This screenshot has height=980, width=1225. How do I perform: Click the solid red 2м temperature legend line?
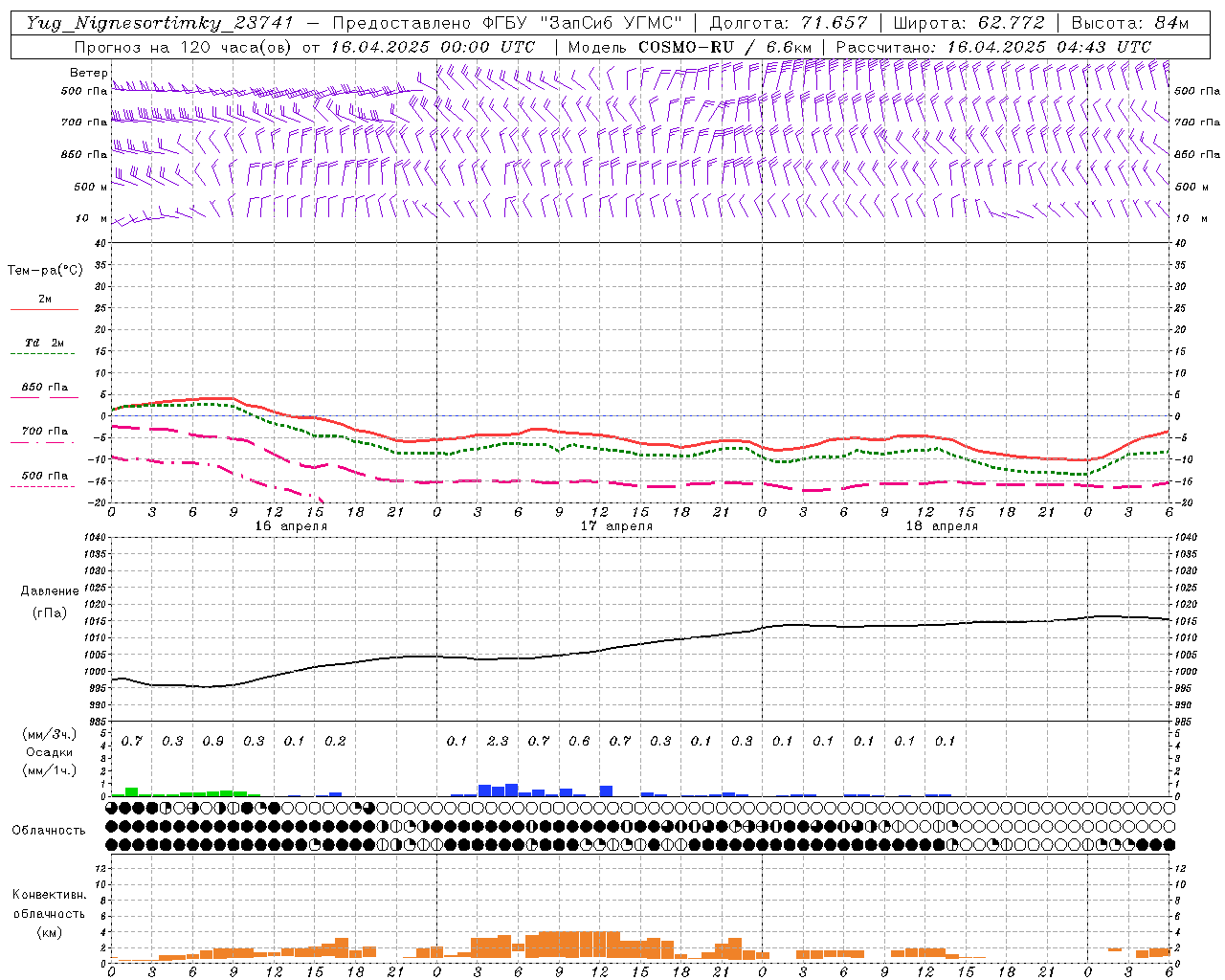pyautogui.click(x=44, y=309)
